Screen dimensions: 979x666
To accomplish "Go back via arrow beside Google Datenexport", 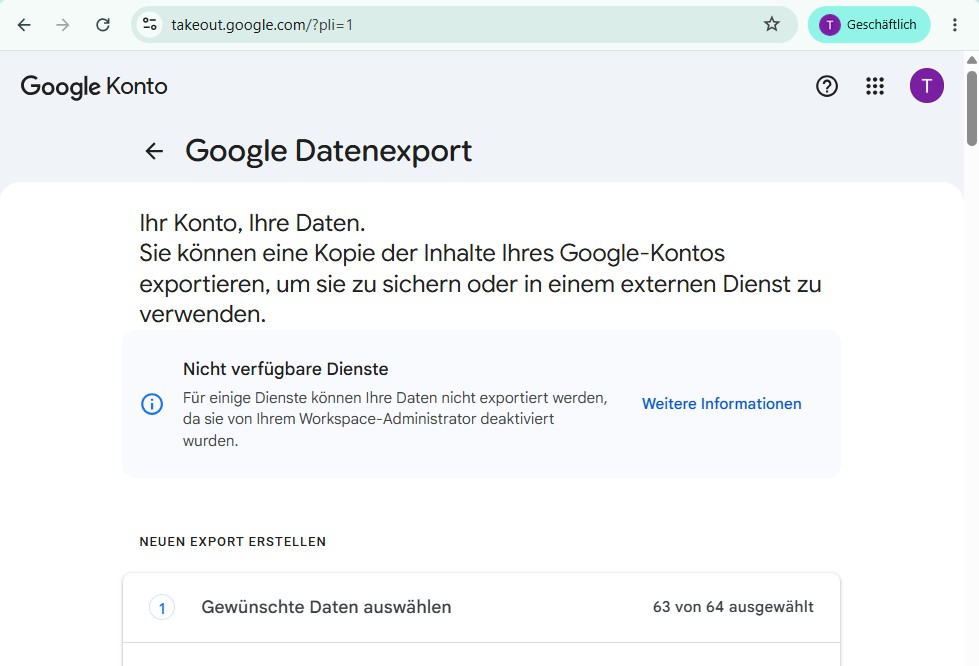I will 154,150.
